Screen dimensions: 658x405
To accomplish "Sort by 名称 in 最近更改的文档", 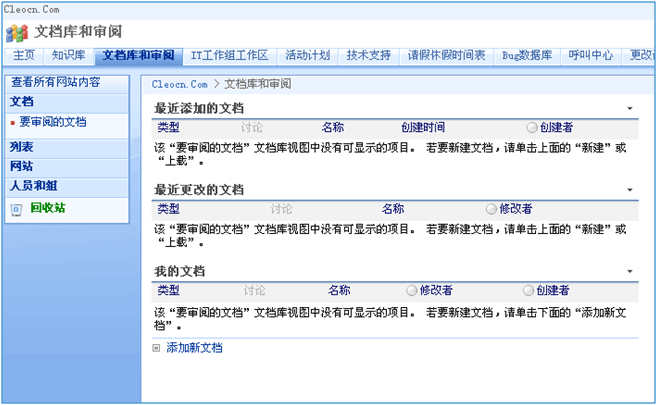I will coord(393,209).
